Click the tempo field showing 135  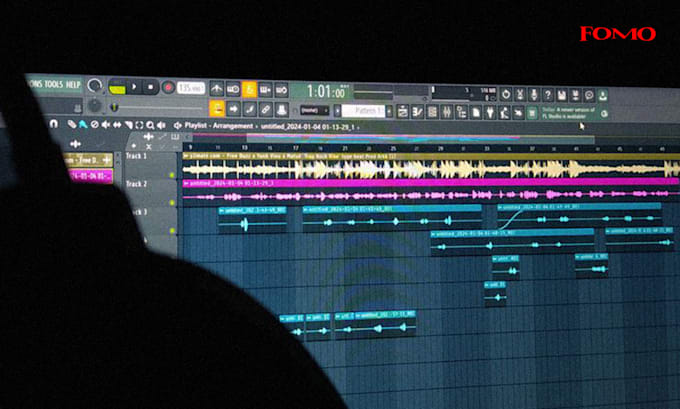pyautogui.click(x=191, y=88)
